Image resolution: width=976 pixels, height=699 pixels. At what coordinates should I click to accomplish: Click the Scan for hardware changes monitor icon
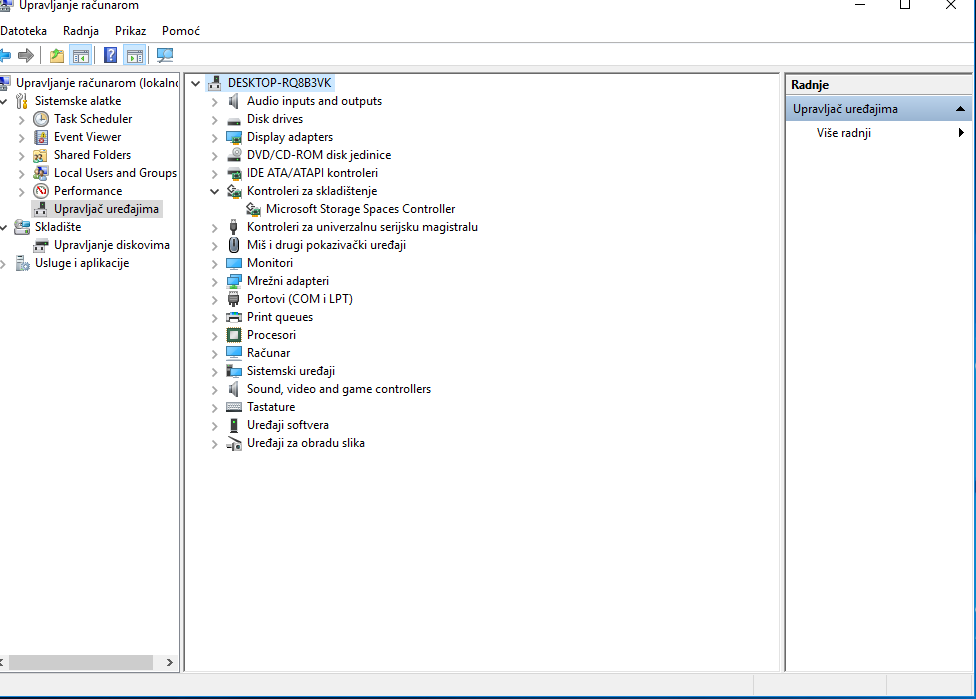(165, 55)
